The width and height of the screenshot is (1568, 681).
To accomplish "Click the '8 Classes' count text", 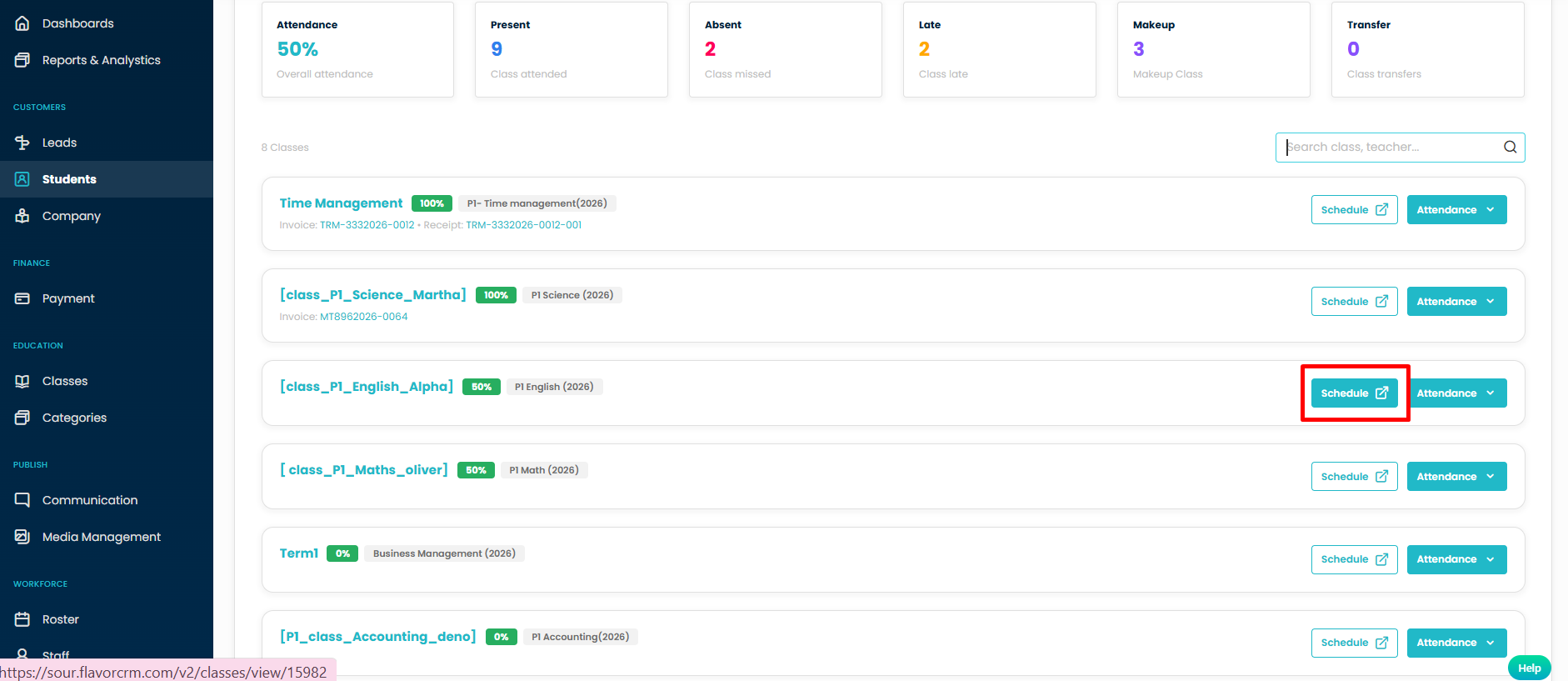I will 285,148.
